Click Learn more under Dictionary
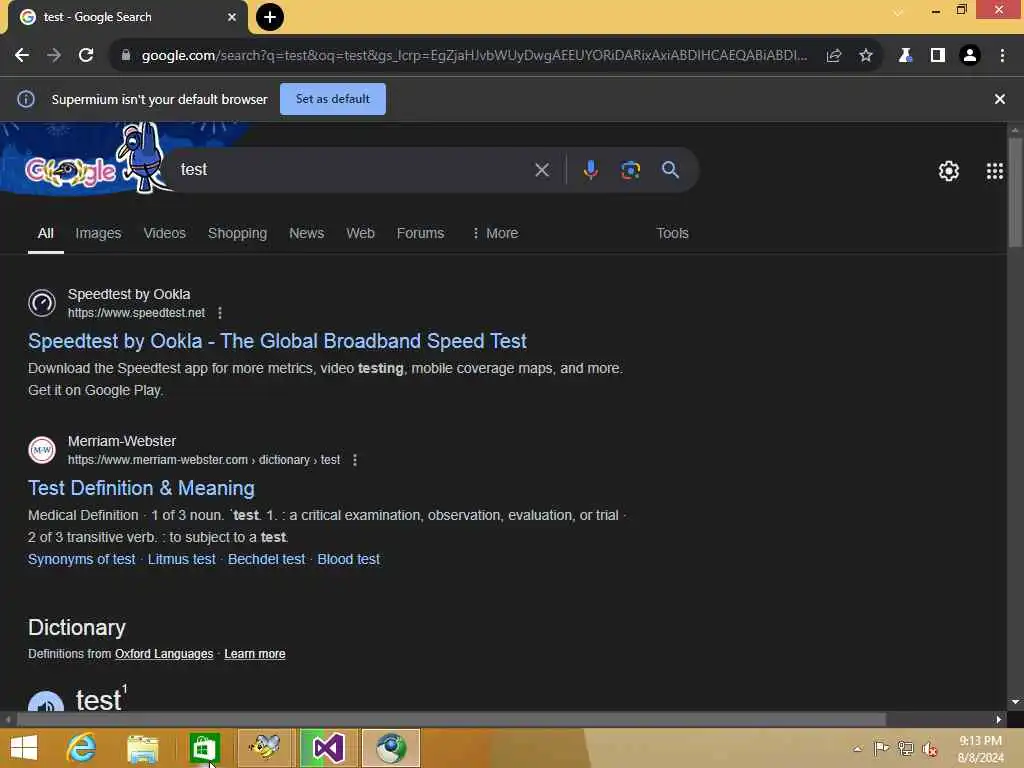This screenshot has height=768, width=1024. tap(255, 654)
